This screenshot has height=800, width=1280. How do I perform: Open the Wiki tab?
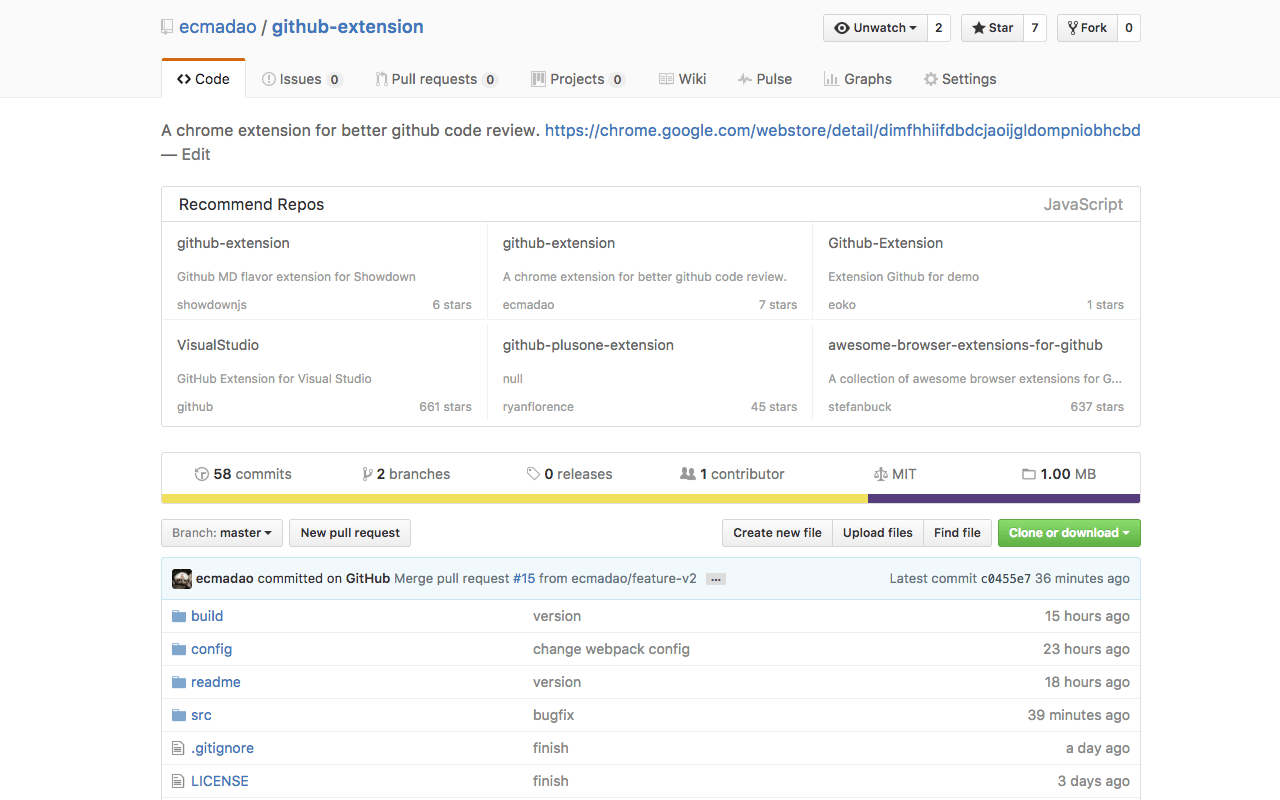click(x=682, y=79)
